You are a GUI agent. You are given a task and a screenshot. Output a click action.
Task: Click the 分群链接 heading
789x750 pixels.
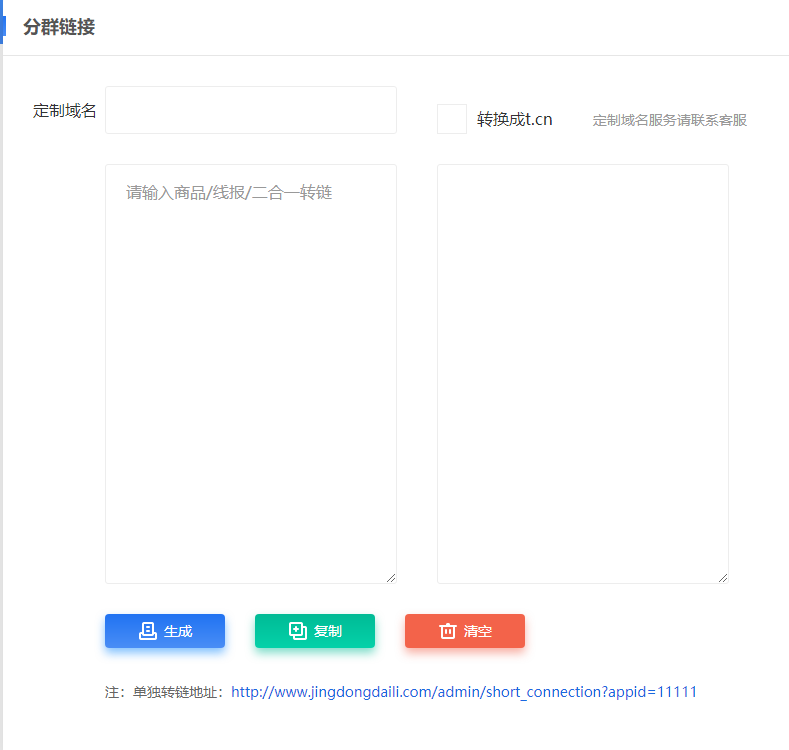click(x=59, y=27)
